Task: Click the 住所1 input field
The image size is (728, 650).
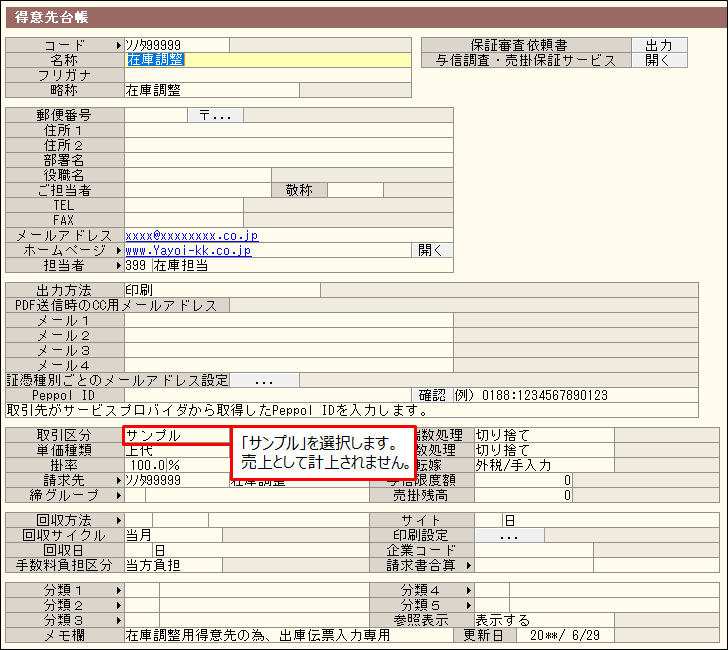Action: (x=289, y=130)
